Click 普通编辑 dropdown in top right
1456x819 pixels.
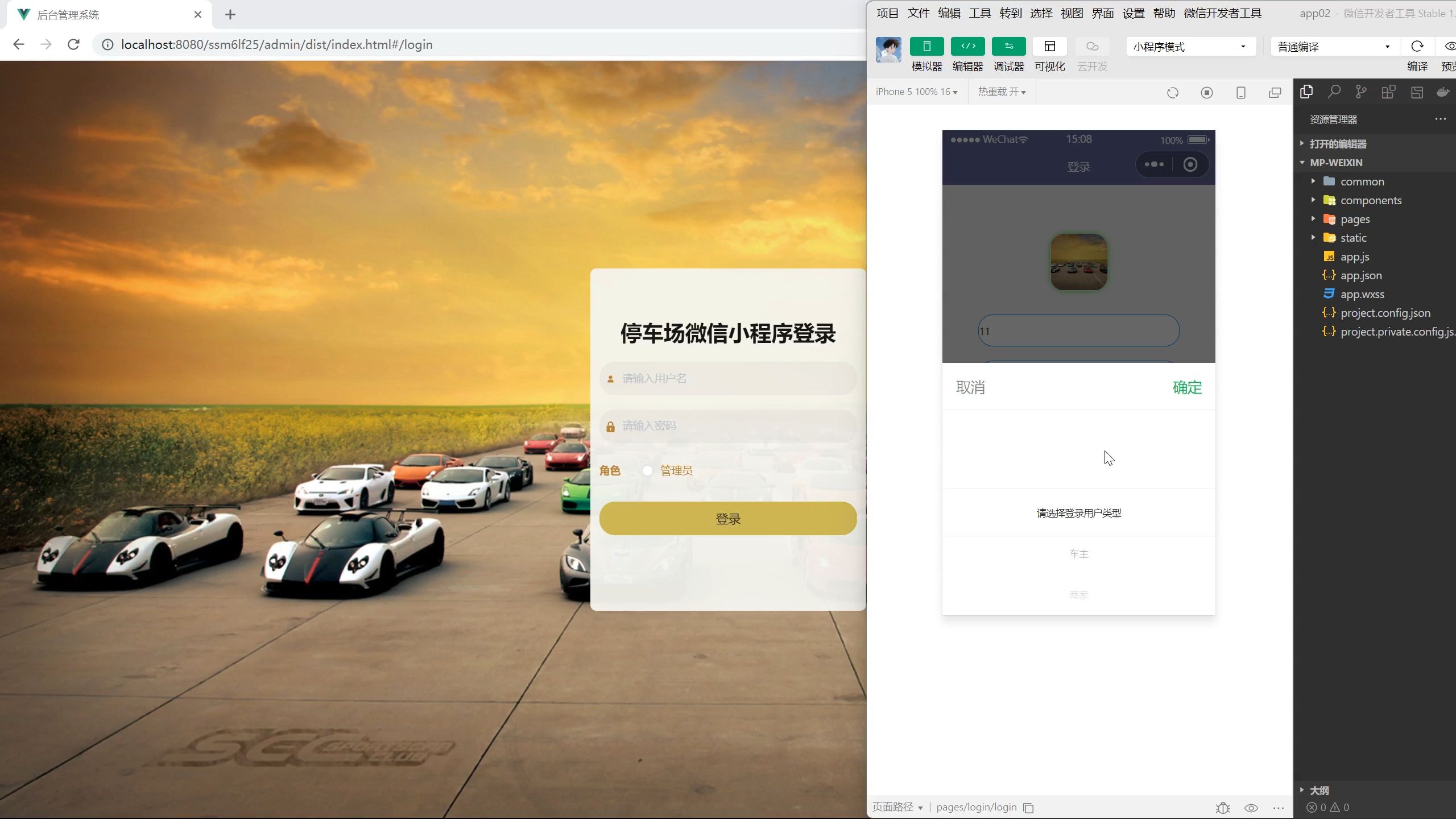[x=1330, y=46]
